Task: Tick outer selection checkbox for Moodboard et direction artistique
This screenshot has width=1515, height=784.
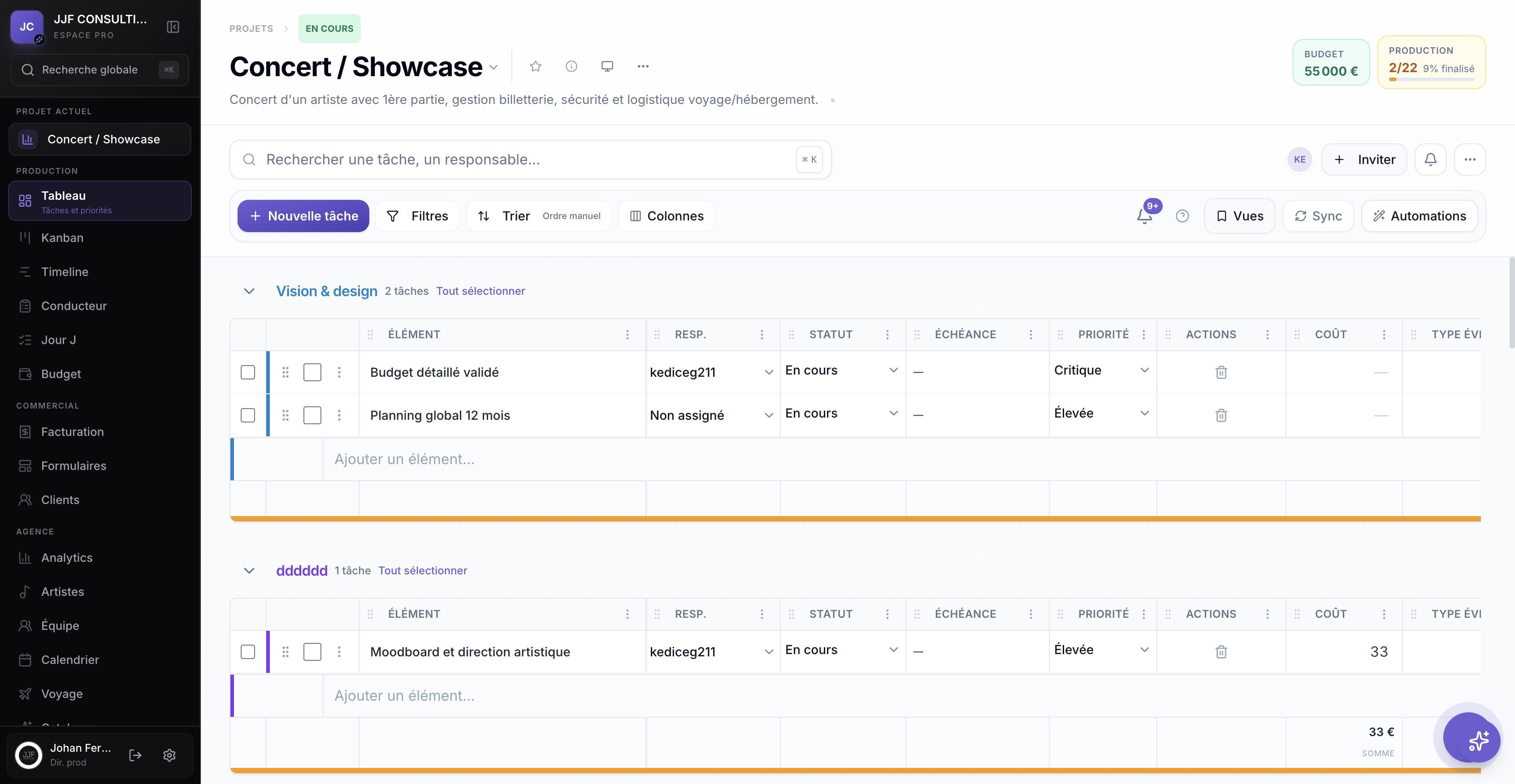Action: 247,652
